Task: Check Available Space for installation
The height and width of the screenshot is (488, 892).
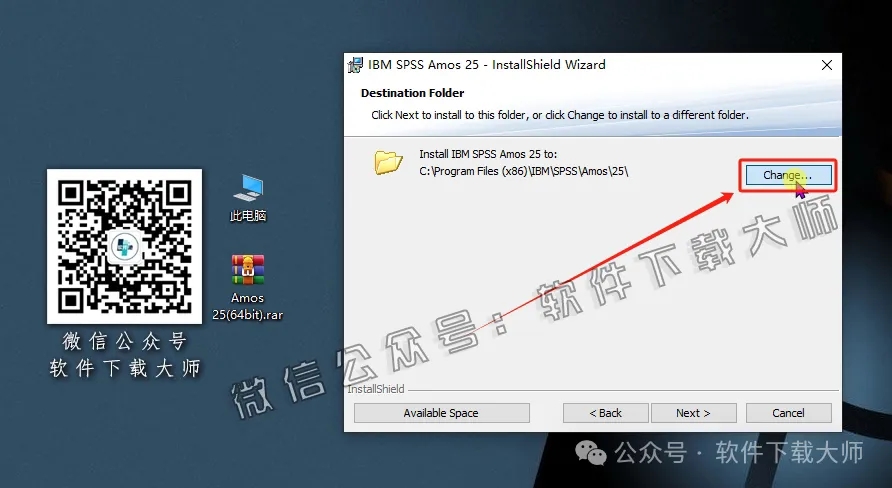Action: tap(441, 413)
